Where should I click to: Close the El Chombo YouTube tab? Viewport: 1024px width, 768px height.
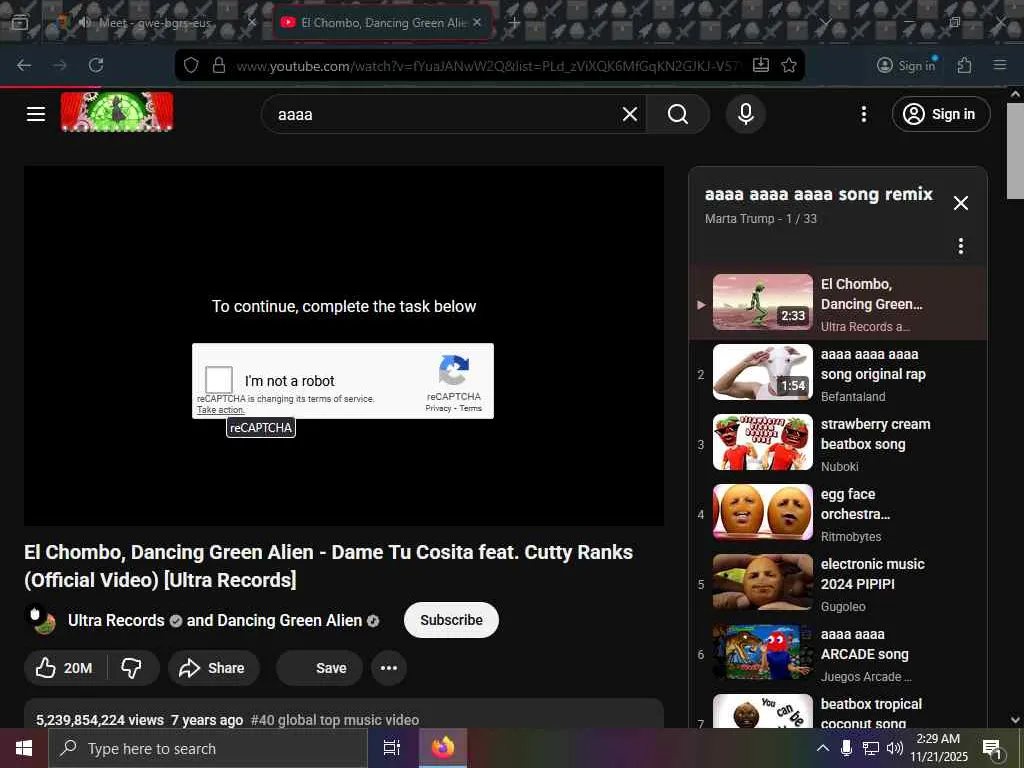[477, 23]
